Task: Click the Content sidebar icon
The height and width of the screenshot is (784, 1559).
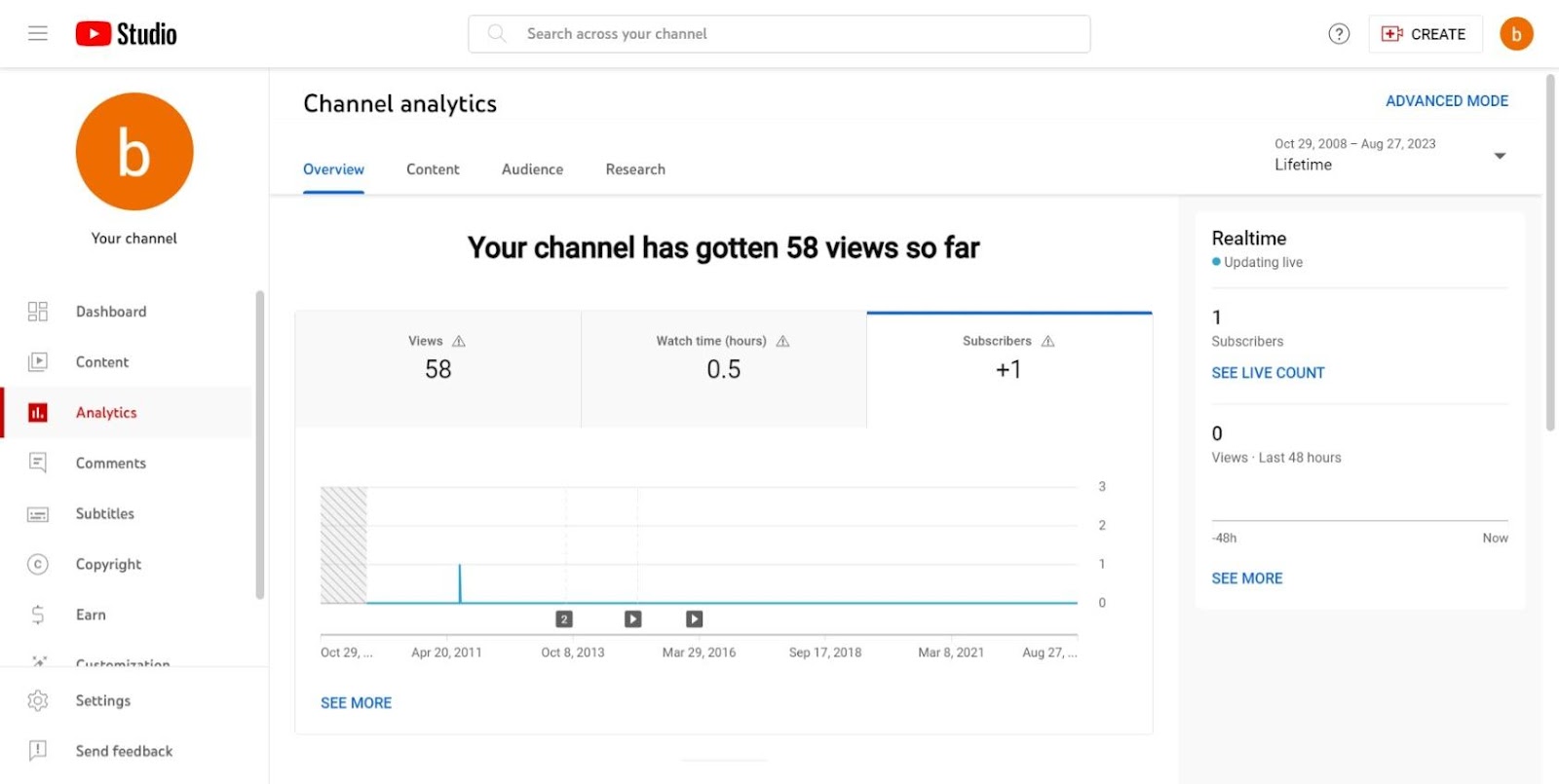Action: point(38,362)
